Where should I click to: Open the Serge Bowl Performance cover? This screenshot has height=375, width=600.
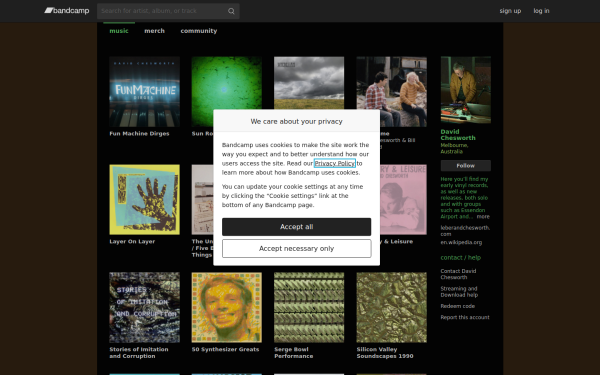coord(309,307)
